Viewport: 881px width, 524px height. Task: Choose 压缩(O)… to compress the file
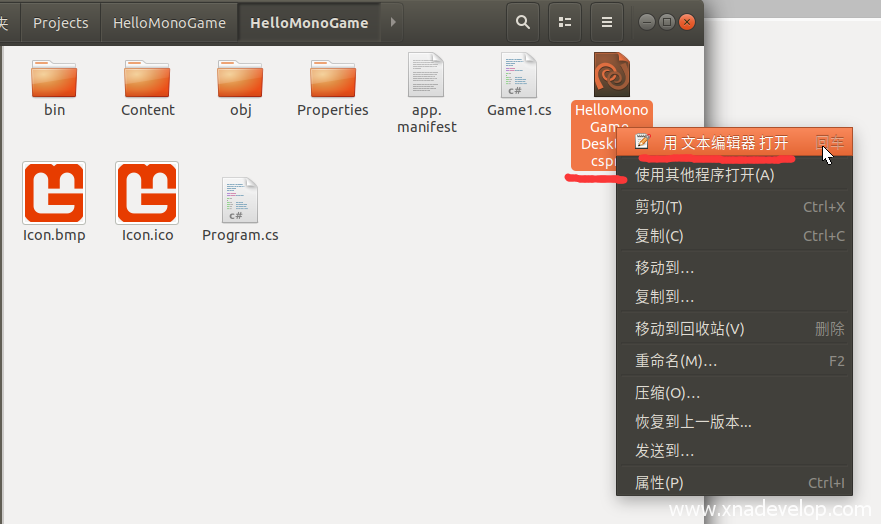[668, 393]
